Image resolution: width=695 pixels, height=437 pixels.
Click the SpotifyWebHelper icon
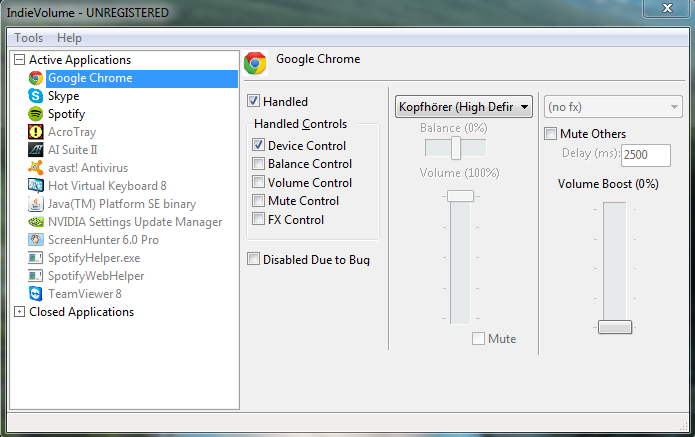point(35,276)
